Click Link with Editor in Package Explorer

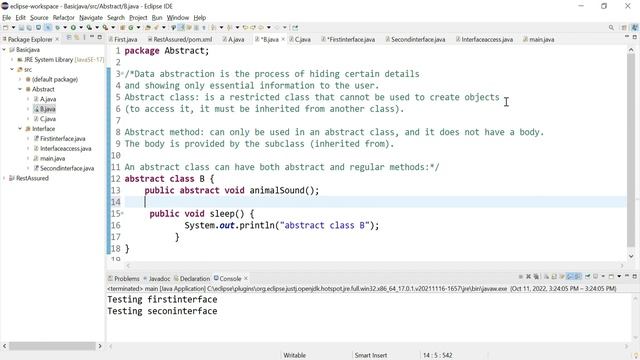[x=76, y=38]
